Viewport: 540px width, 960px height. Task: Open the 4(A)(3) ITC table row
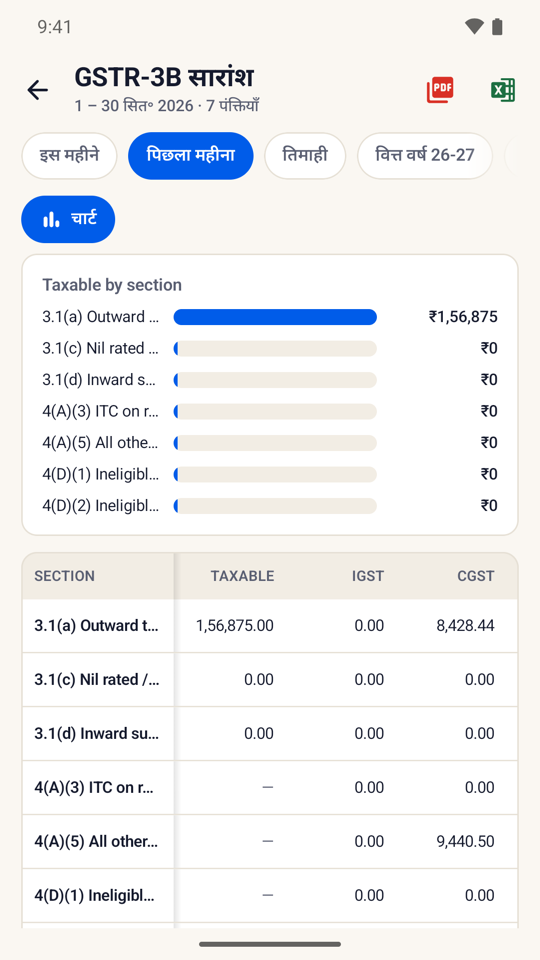pos(270,787)
